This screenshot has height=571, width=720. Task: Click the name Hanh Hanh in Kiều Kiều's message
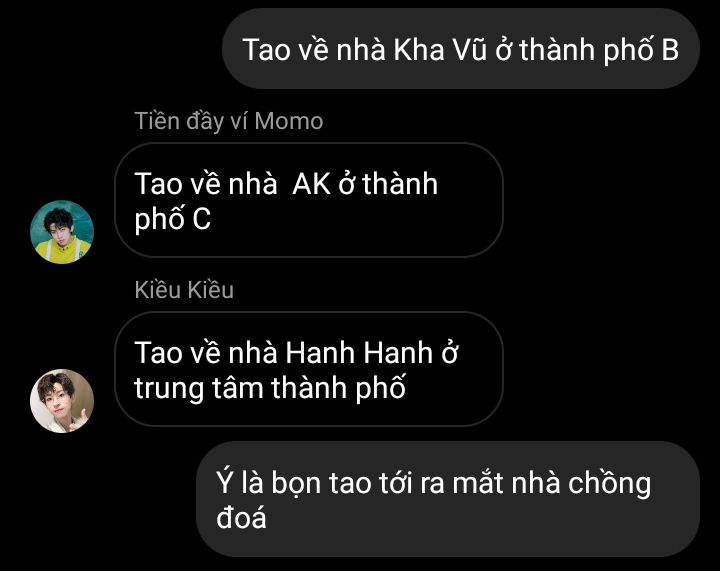[x=359, y=353]
